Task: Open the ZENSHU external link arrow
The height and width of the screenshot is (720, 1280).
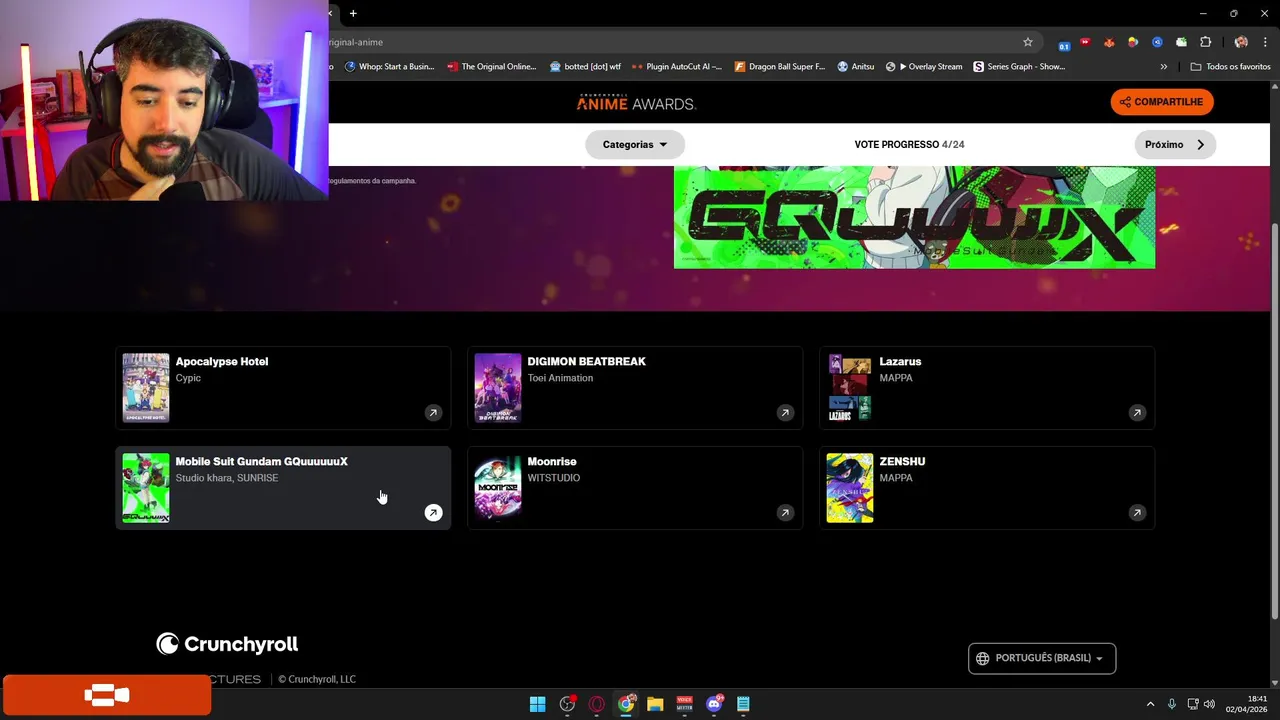Action: [x=1137, y=513]
